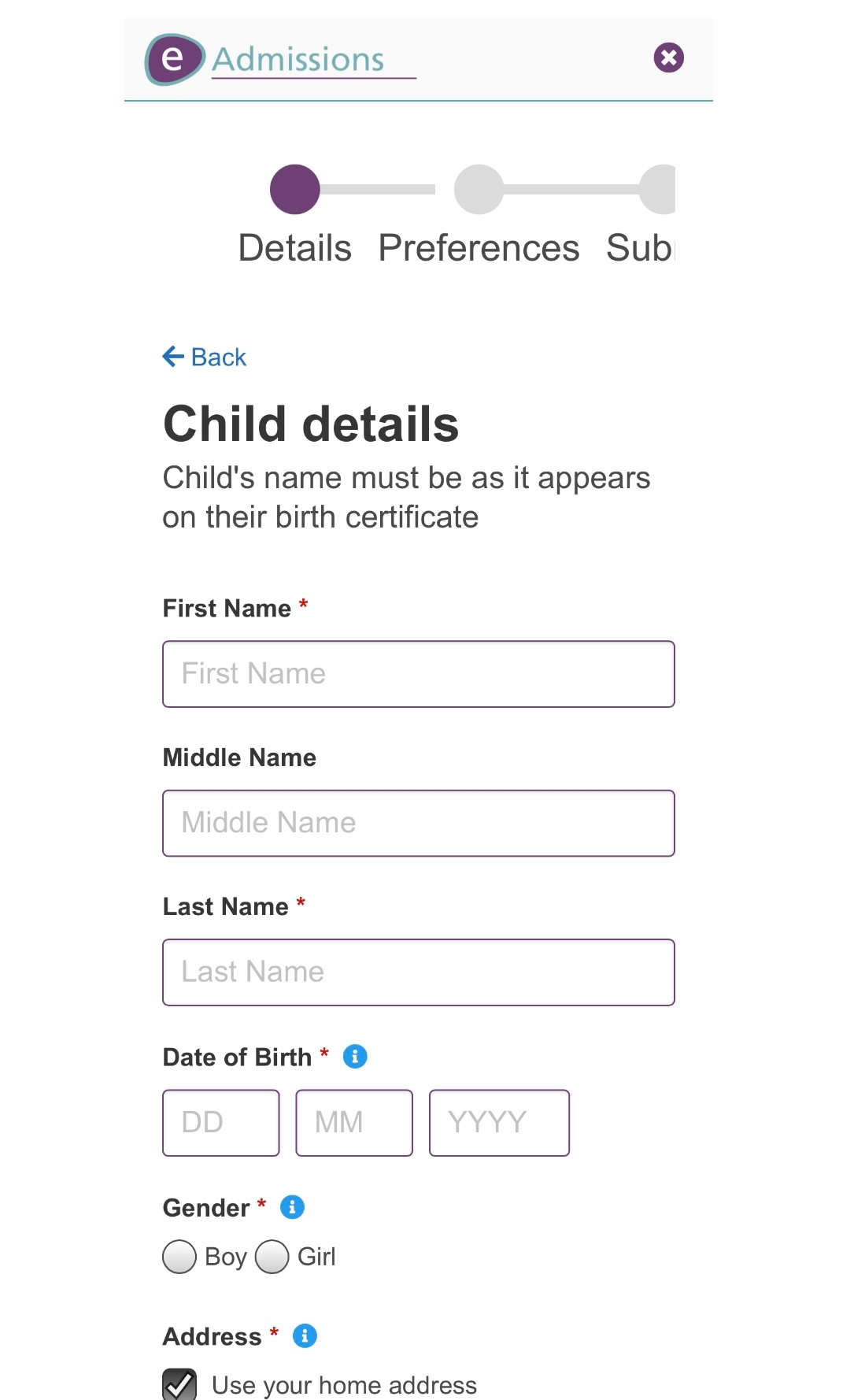Image resolution: width=865 pixels, height=1400 pixels.
Task: Click the Back arrow icon
Action: pos(173,357)
